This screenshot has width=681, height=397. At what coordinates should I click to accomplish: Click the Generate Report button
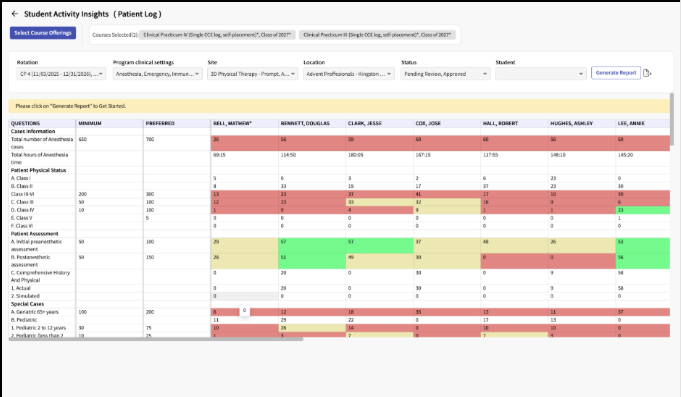point(615,73)
